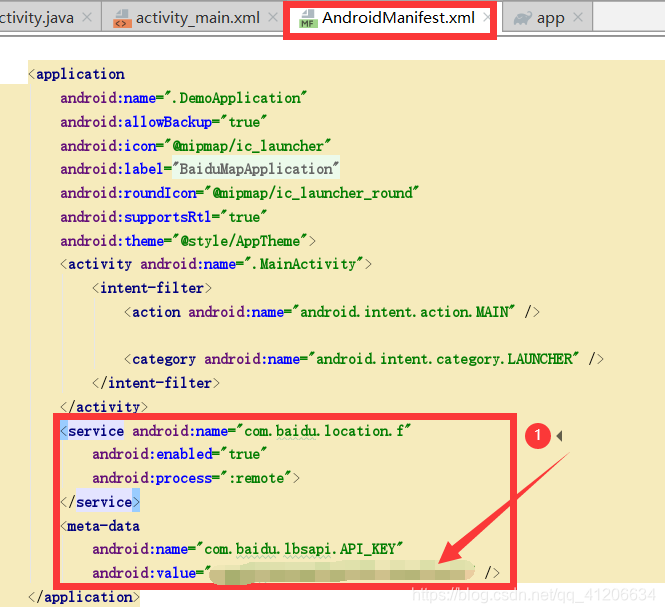Click the closing application tag

84,597
